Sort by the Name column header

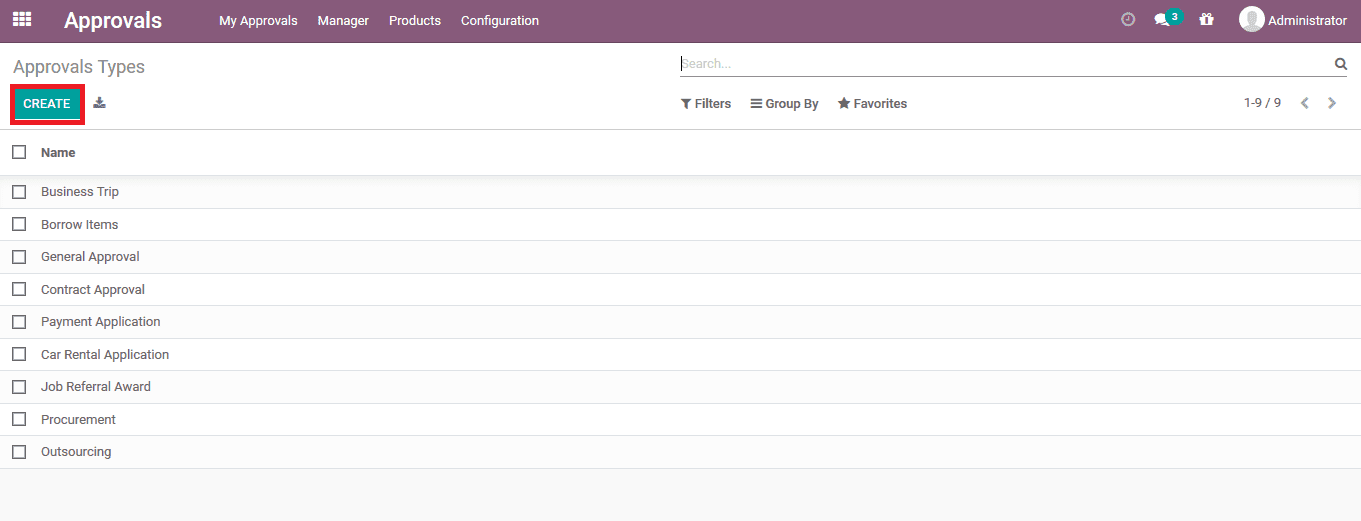click(x=58, y=153)
